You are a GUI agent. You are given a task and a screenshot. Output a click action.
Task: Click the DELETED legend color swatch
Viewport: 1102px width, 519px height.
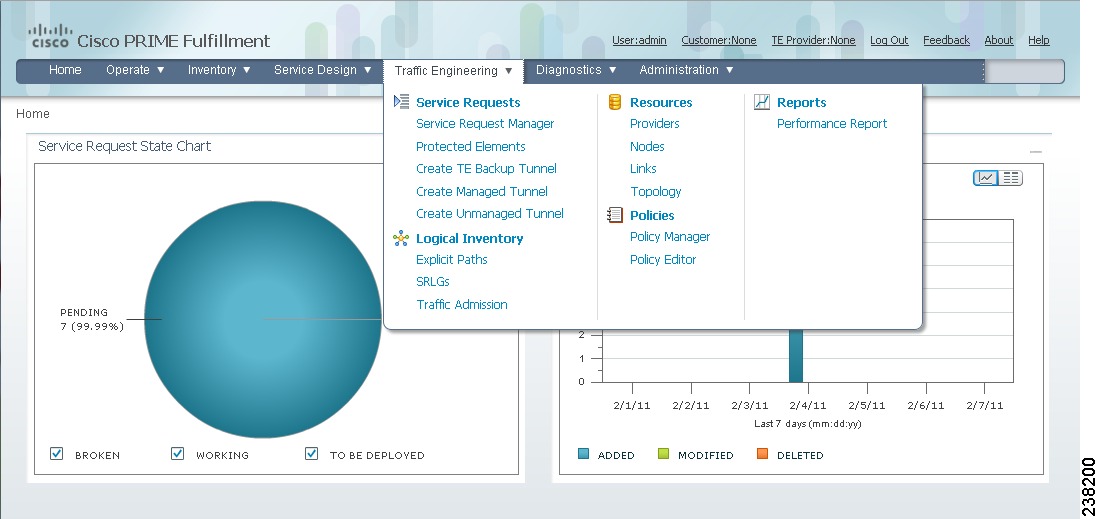[x=763, y=454]
